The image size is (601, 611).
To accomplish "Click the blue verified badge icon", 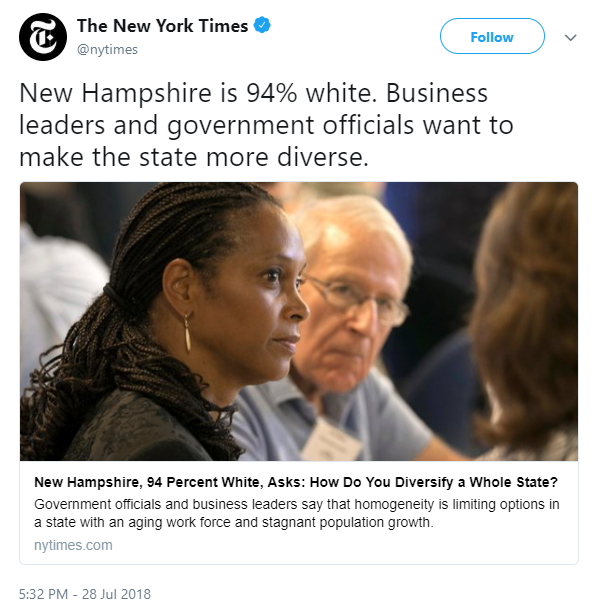I will (x=262, y=25).
